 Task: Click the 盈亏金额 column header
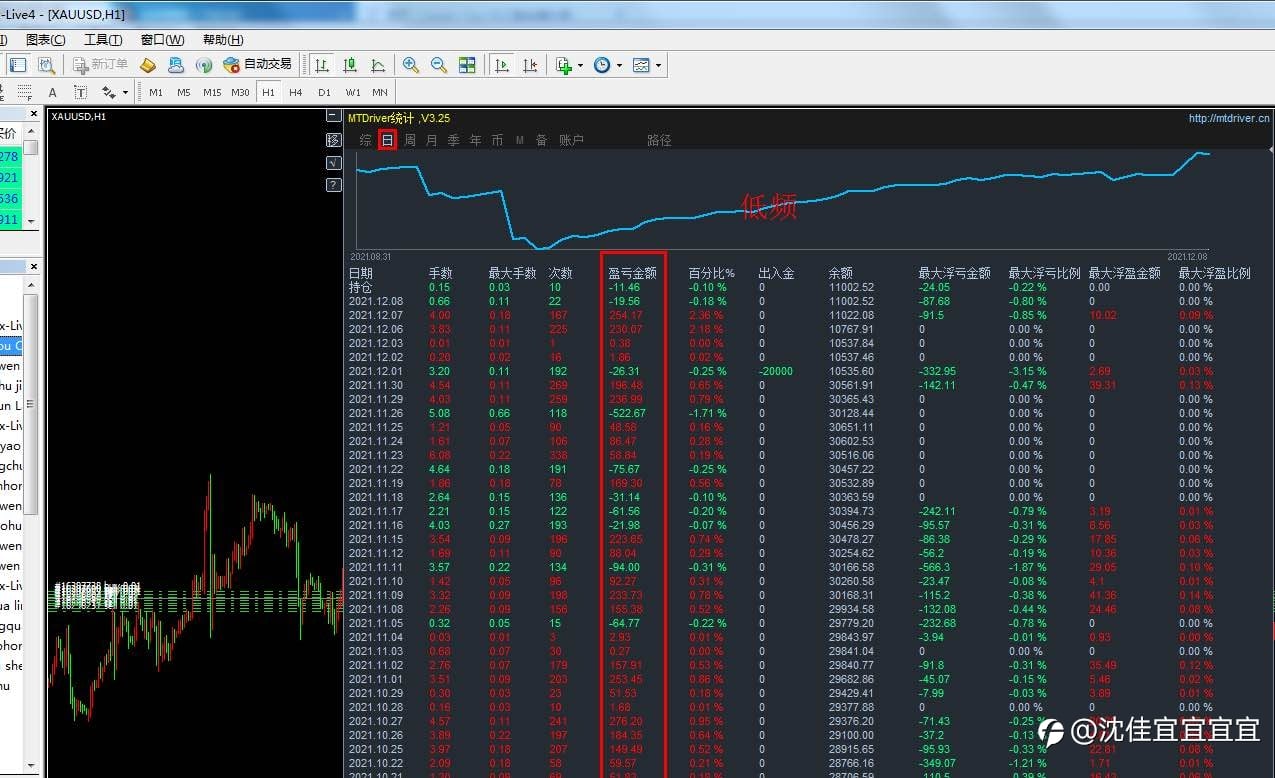(632, 273)
